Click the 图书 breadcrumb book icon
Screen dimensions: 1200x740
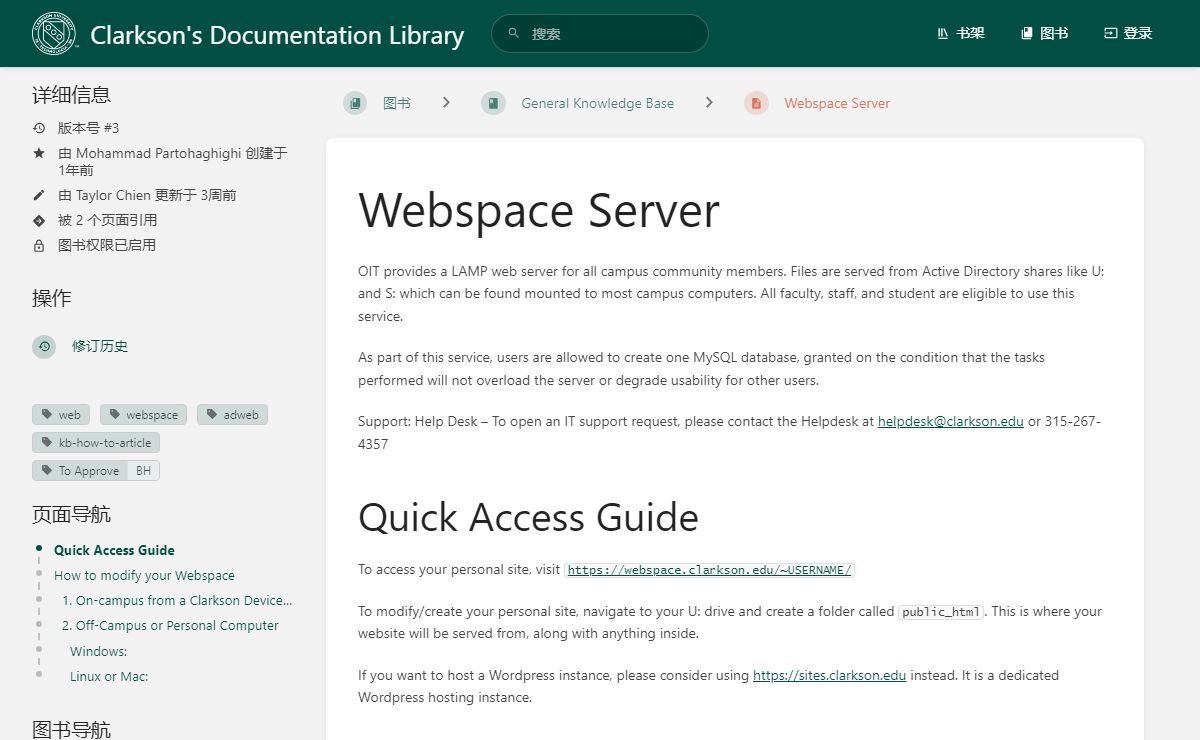coord(355,103)
